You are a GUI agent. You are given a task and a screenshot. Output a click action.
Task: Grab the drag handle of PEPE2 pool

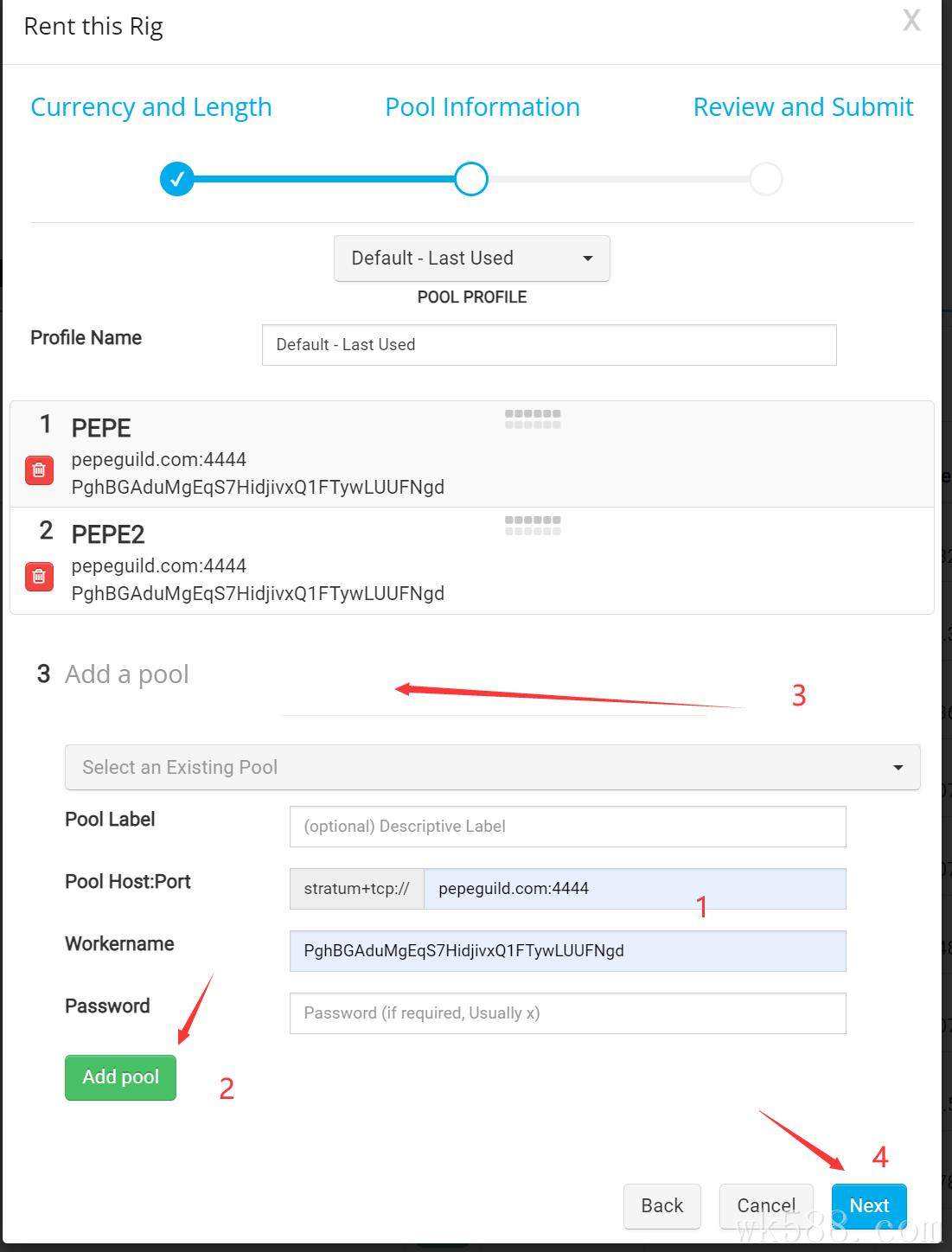point(533,526)
